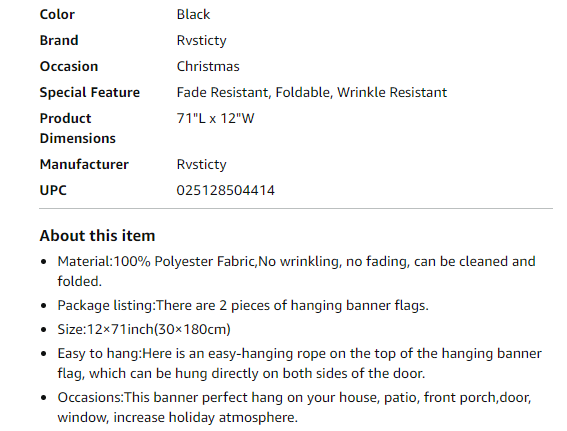
Task: Click the Easy to hang bullet text
Action: coord(299,363)
